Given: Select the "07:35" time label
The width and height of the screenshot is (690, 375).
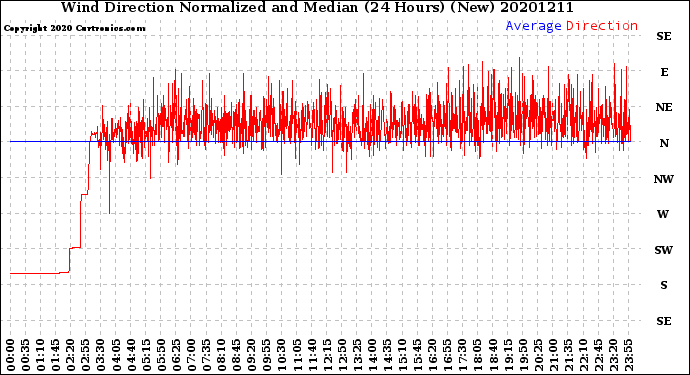Looking at the screenshot, I should click(206, 355).
